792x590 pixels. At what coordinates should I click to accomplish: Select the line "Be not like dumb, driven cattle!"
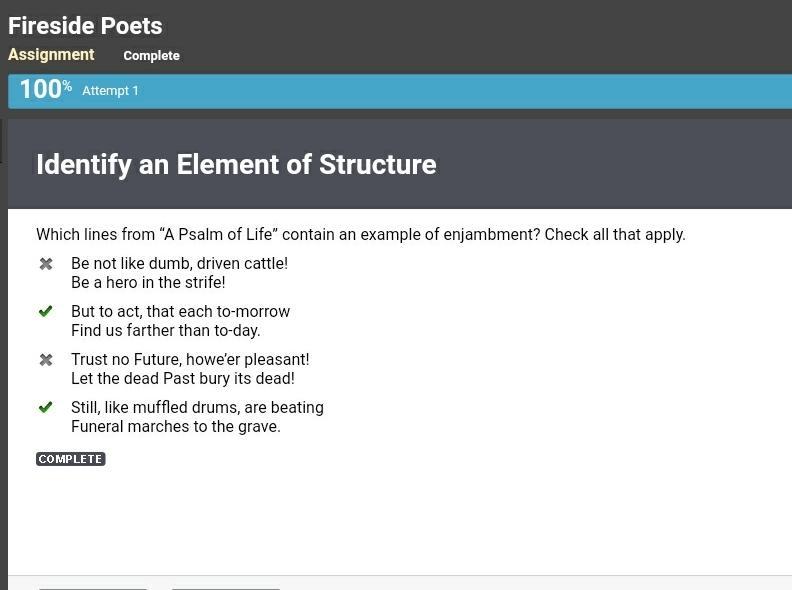(179, 263)
